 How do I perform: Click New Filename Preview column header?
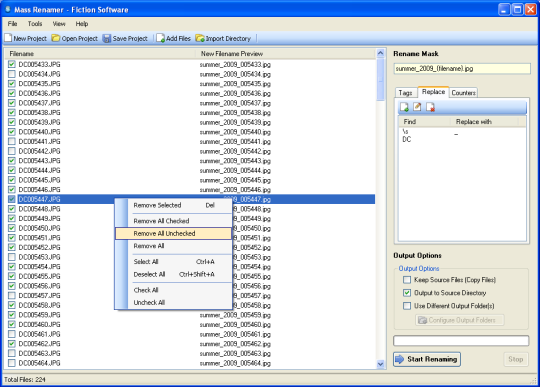tap(285, 54)
